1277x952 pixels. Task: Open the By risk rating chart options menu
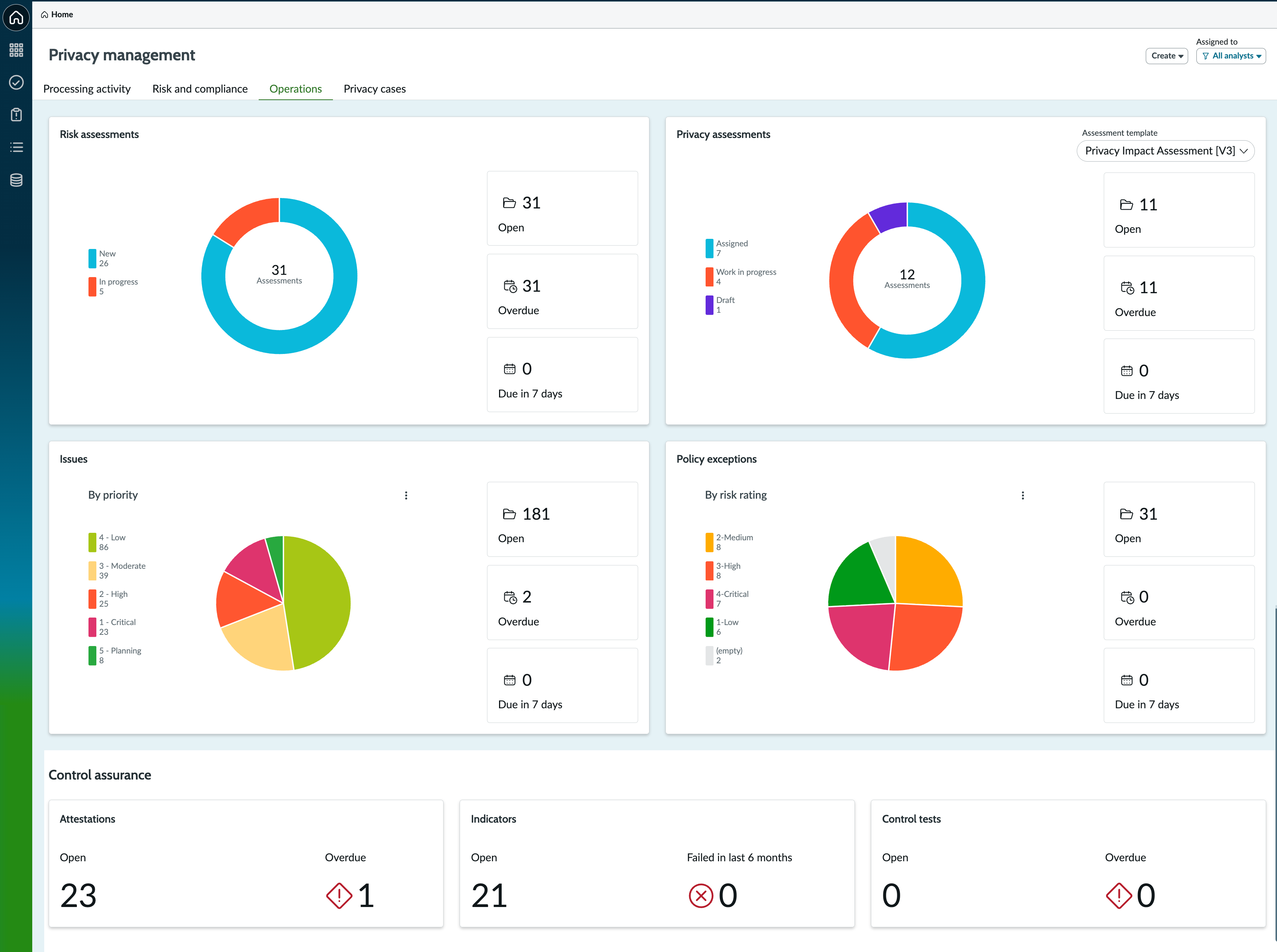[1023, 496]
